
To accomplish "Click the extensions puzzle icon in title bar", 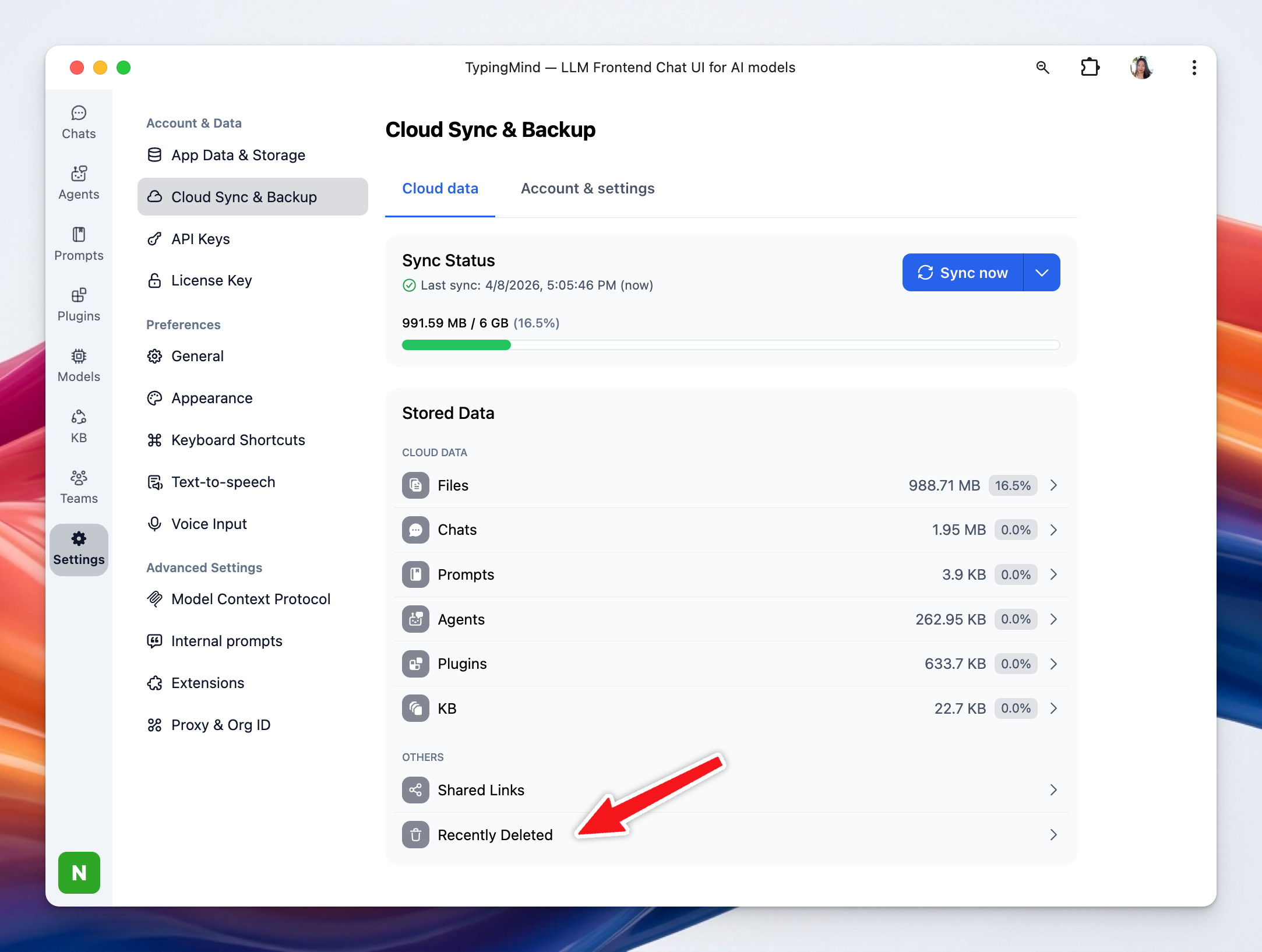I will 1090,68.
